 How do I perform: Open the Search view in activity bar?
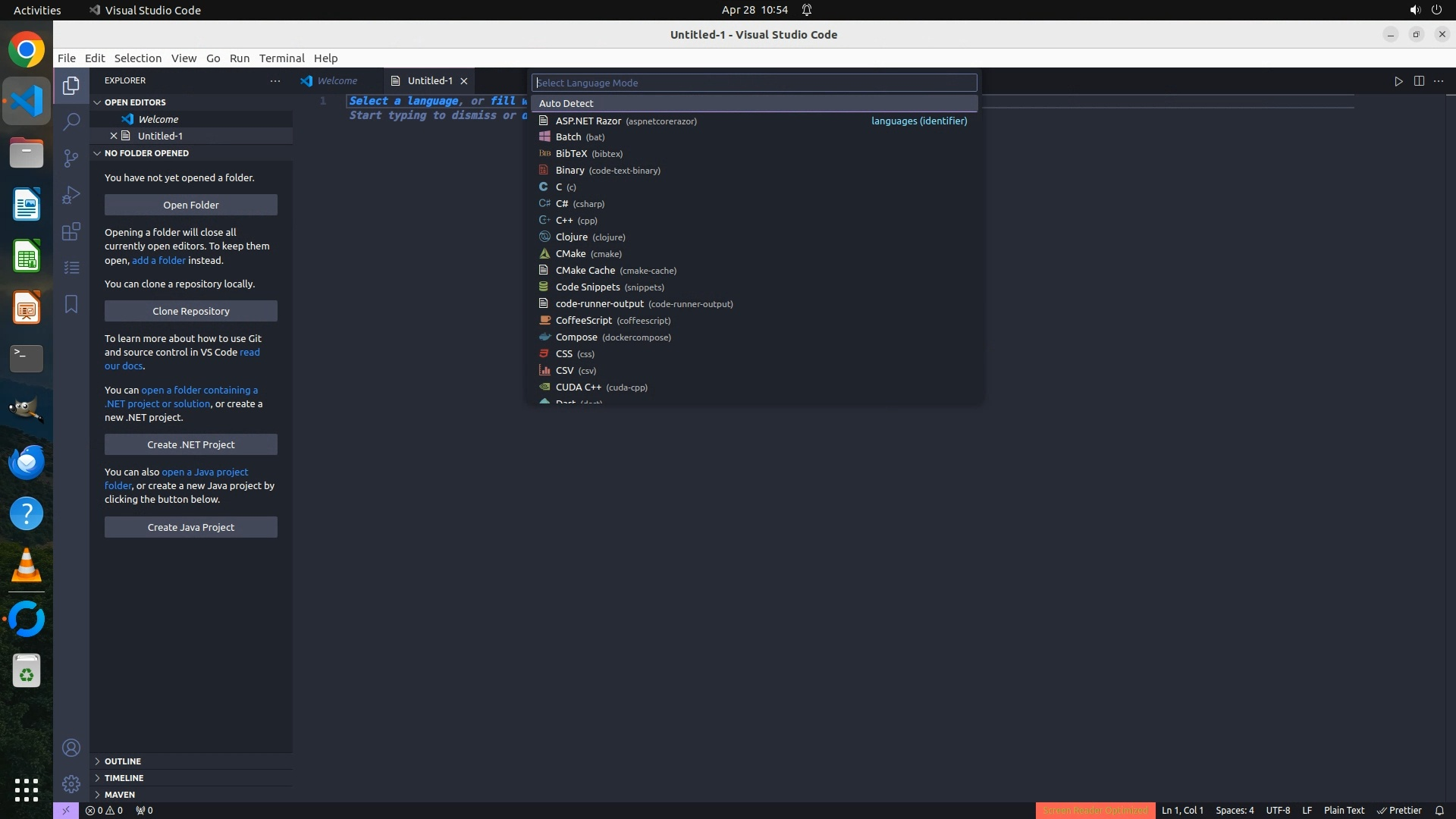click(x=71, y=122)
